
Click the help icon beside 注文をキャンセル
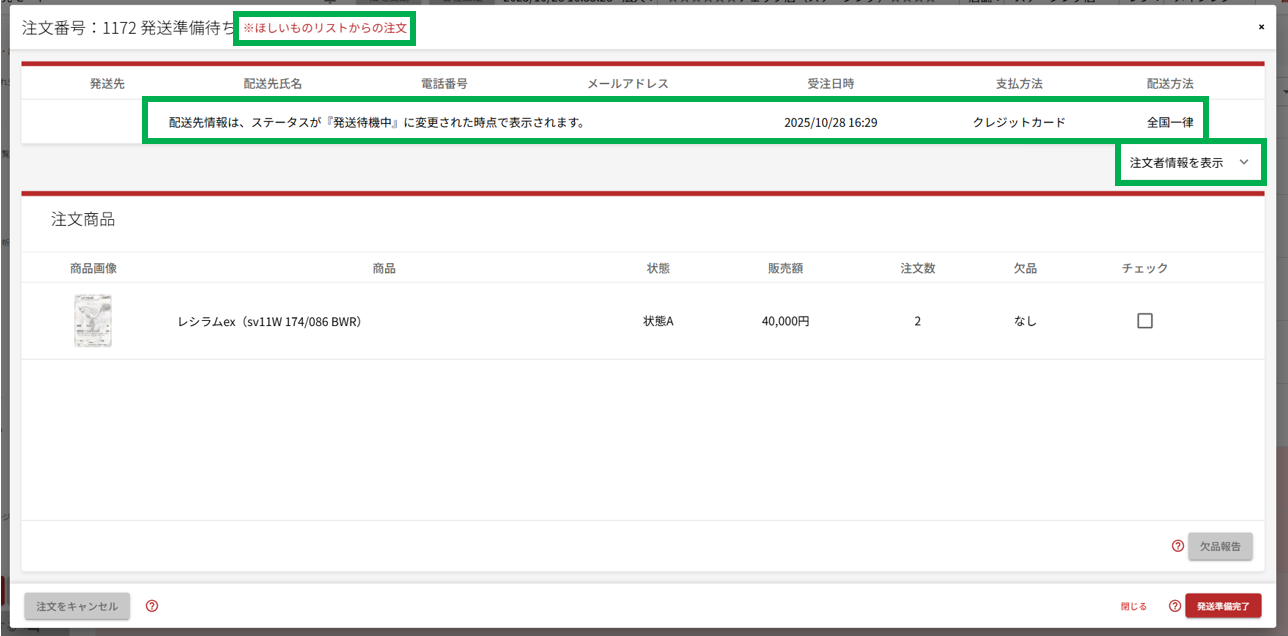tap(152, 606)
